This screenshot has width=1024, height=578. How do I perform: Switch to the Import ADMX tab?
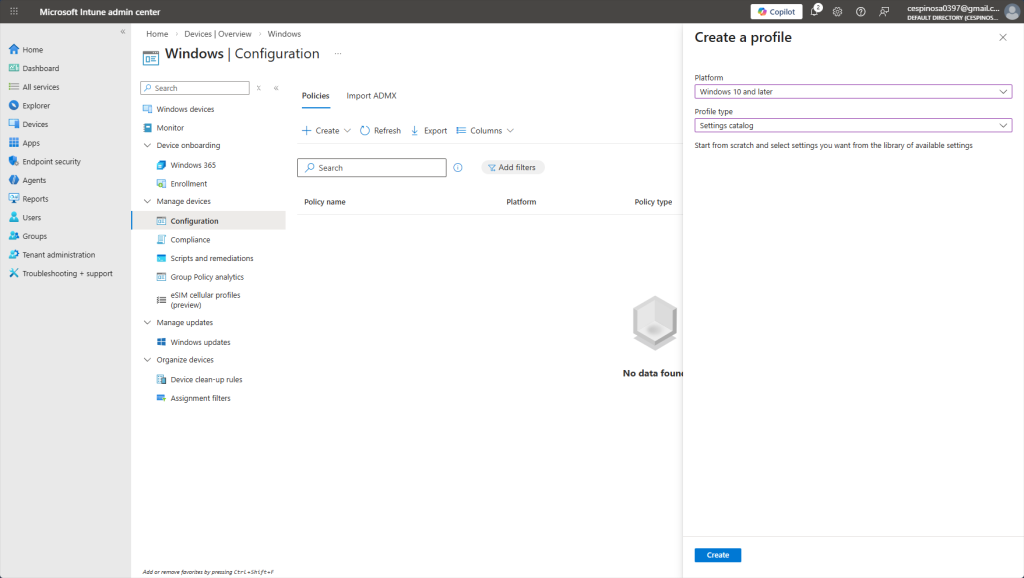point(371,96)
